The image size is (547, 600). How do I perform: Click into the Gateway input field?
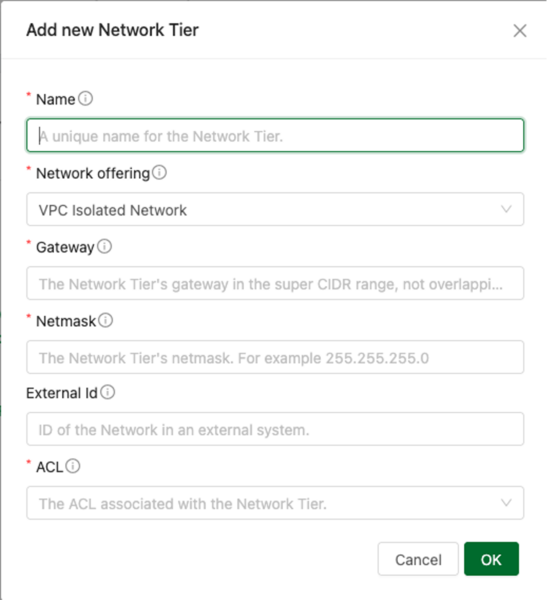click(275, 283)
